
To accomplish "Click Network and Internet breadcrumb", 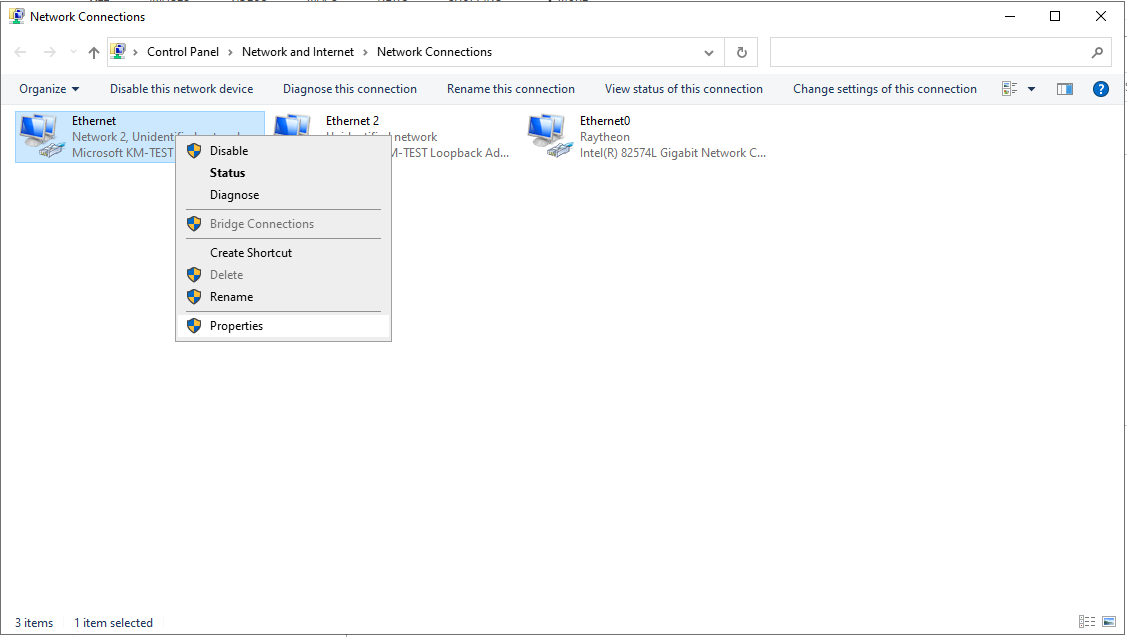I will pyautogui.click(x=298, y=52).
